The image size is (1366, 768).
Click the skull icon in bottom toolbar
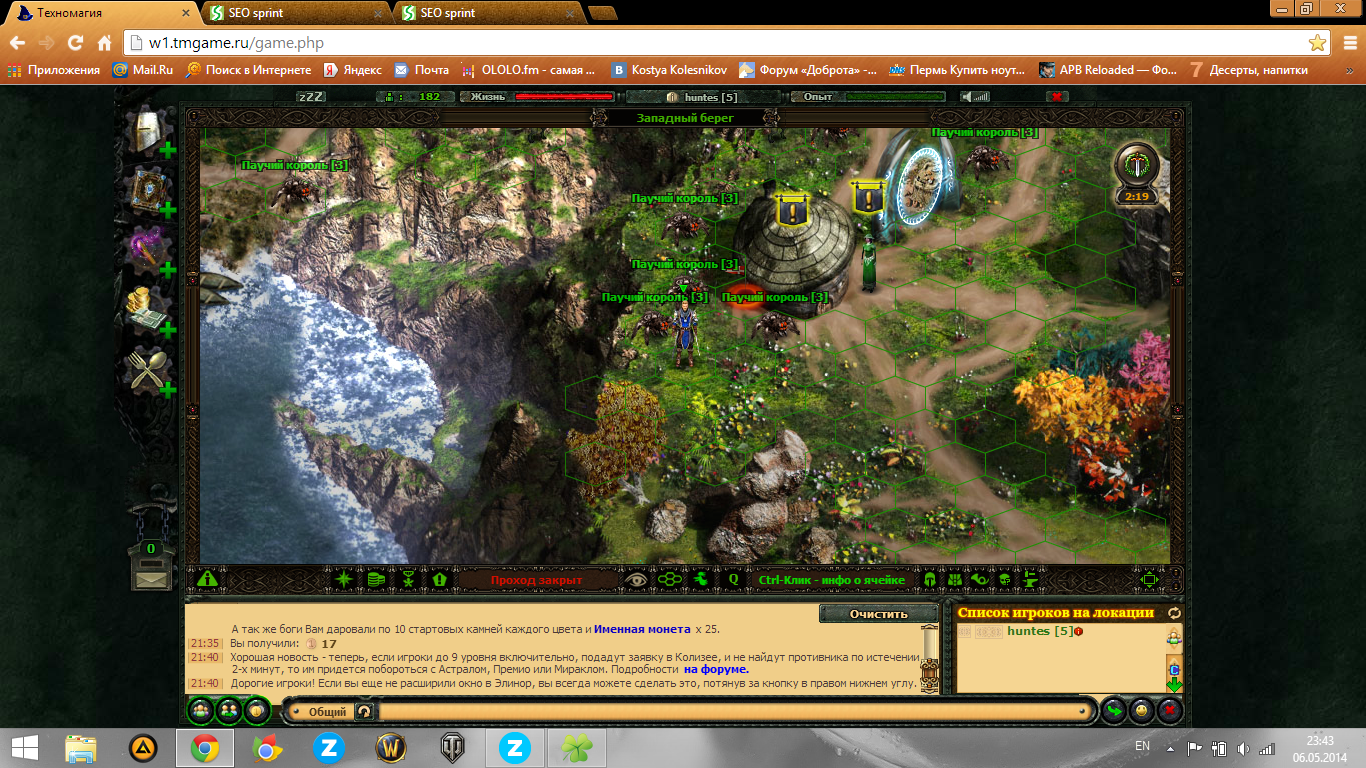click(1005, 579)
